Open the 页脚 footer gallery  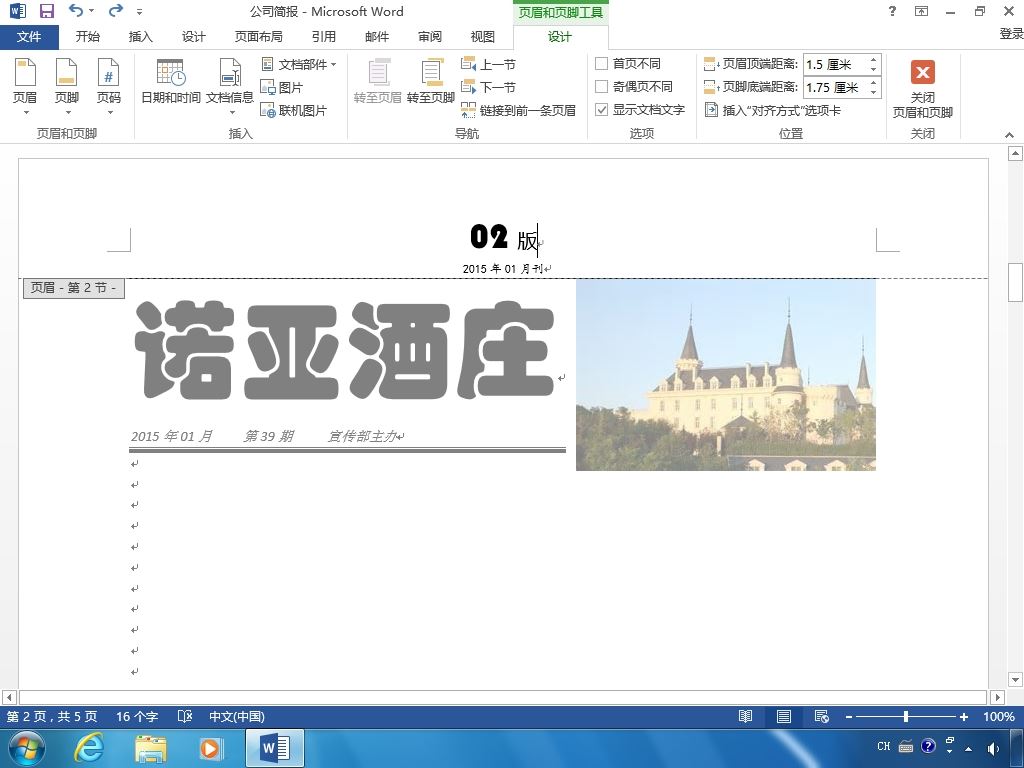pos(67,87)
